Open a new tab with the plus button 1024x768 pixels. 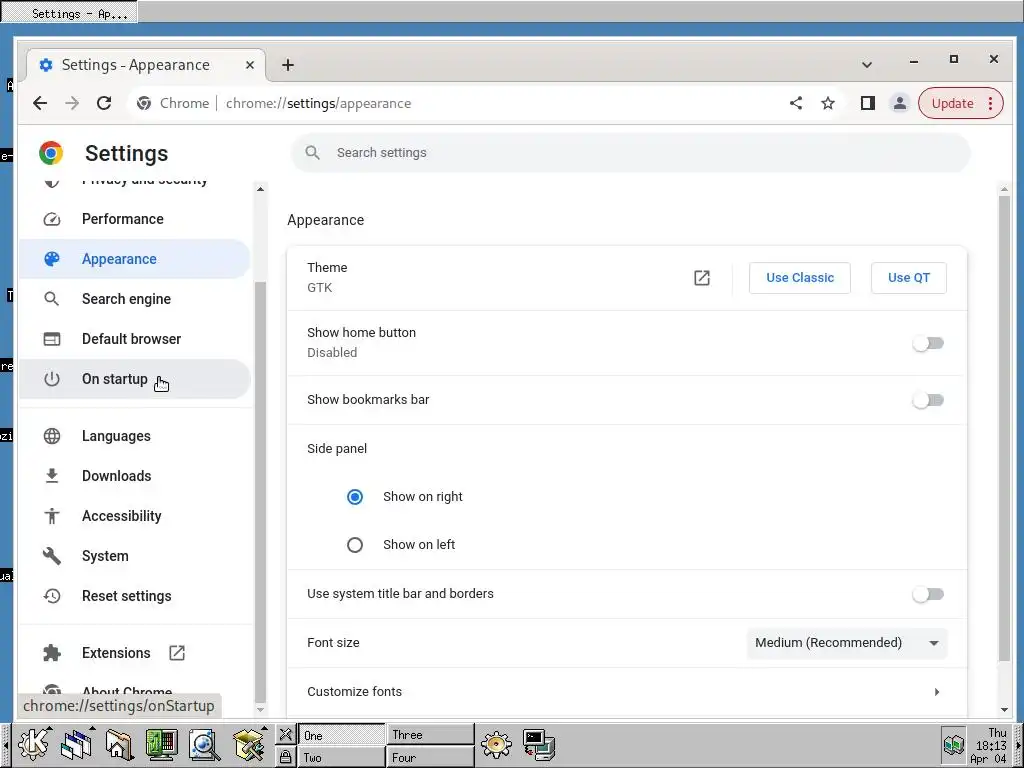point(288,65)
